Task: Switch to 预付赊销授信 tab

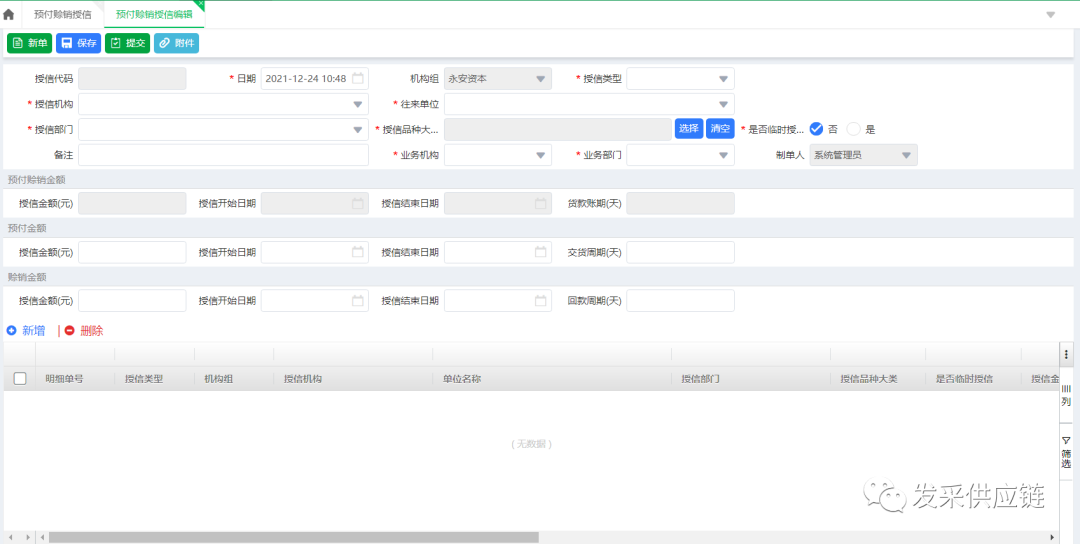Action: pos(62,14)
